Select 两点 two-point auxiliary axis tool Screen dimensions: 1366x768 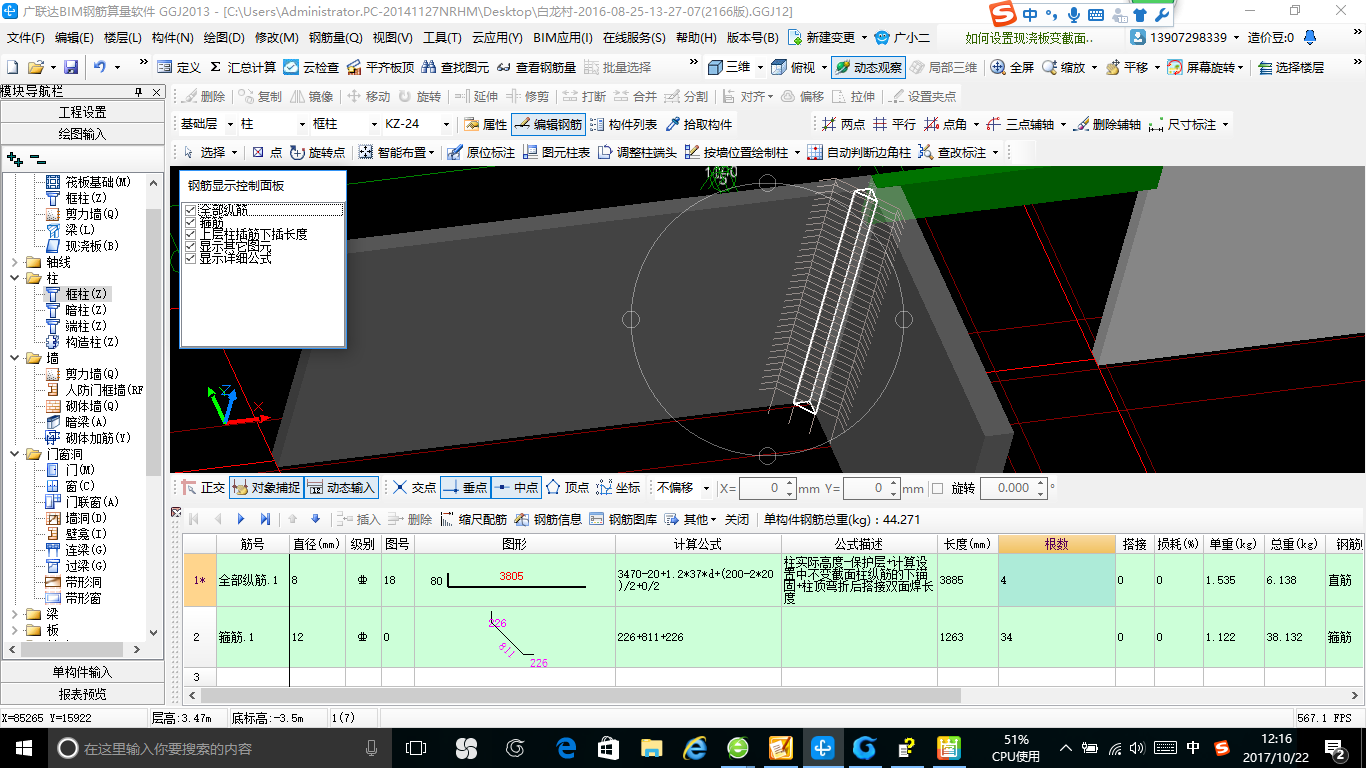tap(843, 125)
